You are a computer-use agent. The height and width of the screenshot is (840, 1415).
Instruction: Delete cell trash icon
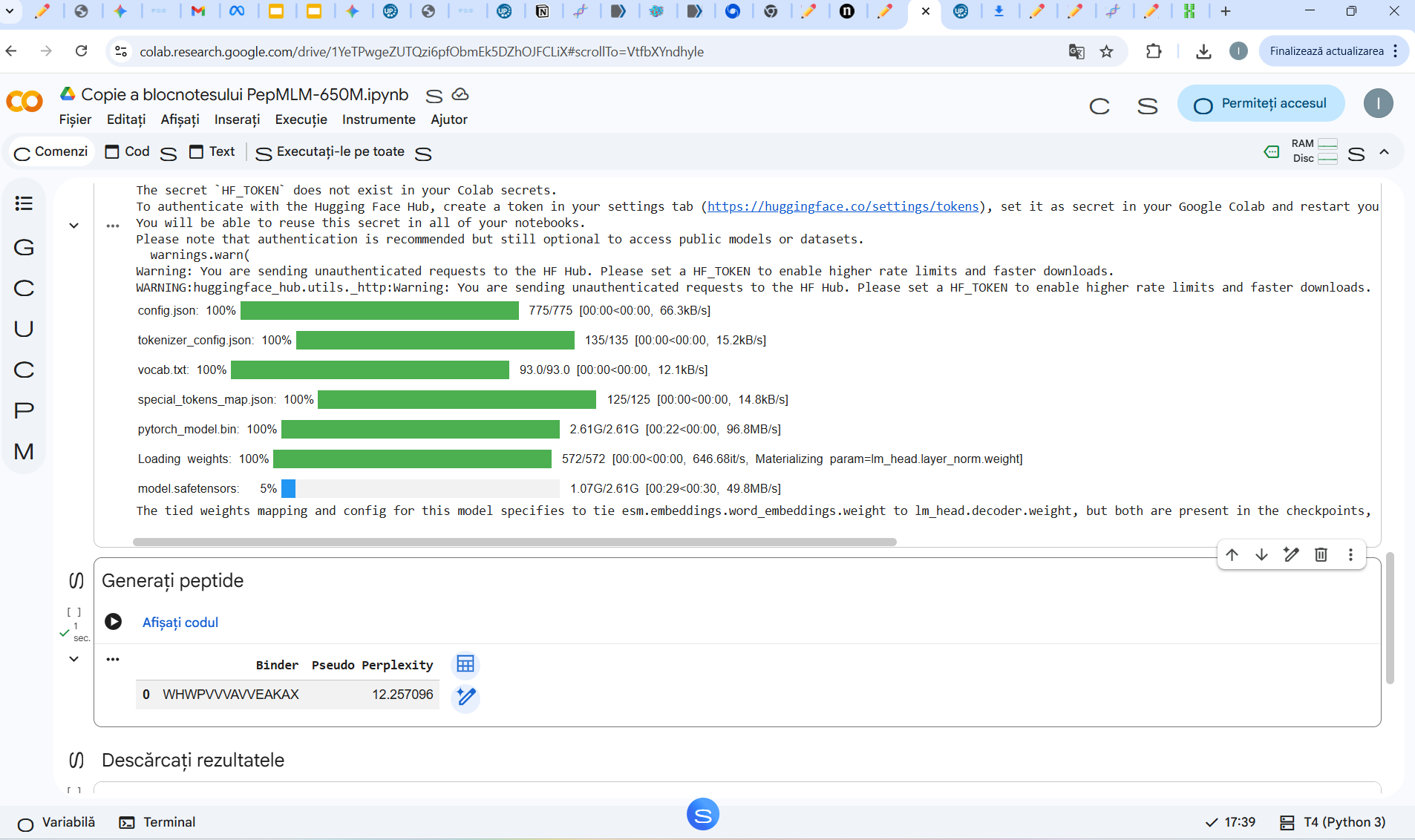click(x=1321, y=554)
